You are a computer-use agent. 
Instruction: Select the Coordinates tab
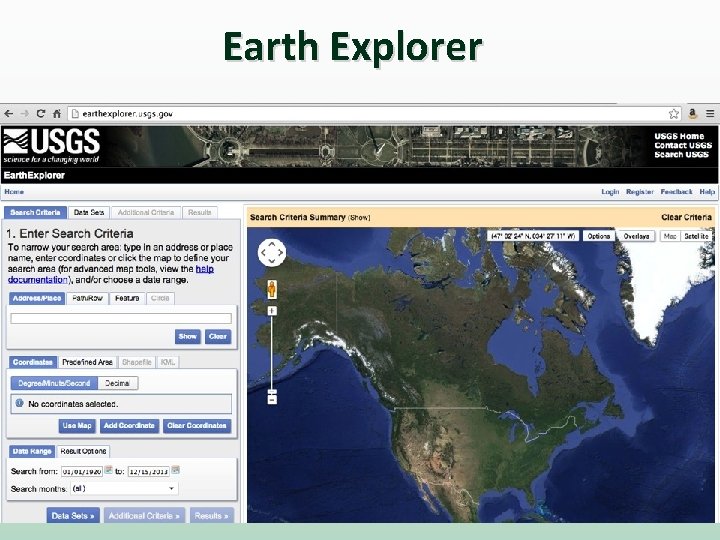pos(33,362)
